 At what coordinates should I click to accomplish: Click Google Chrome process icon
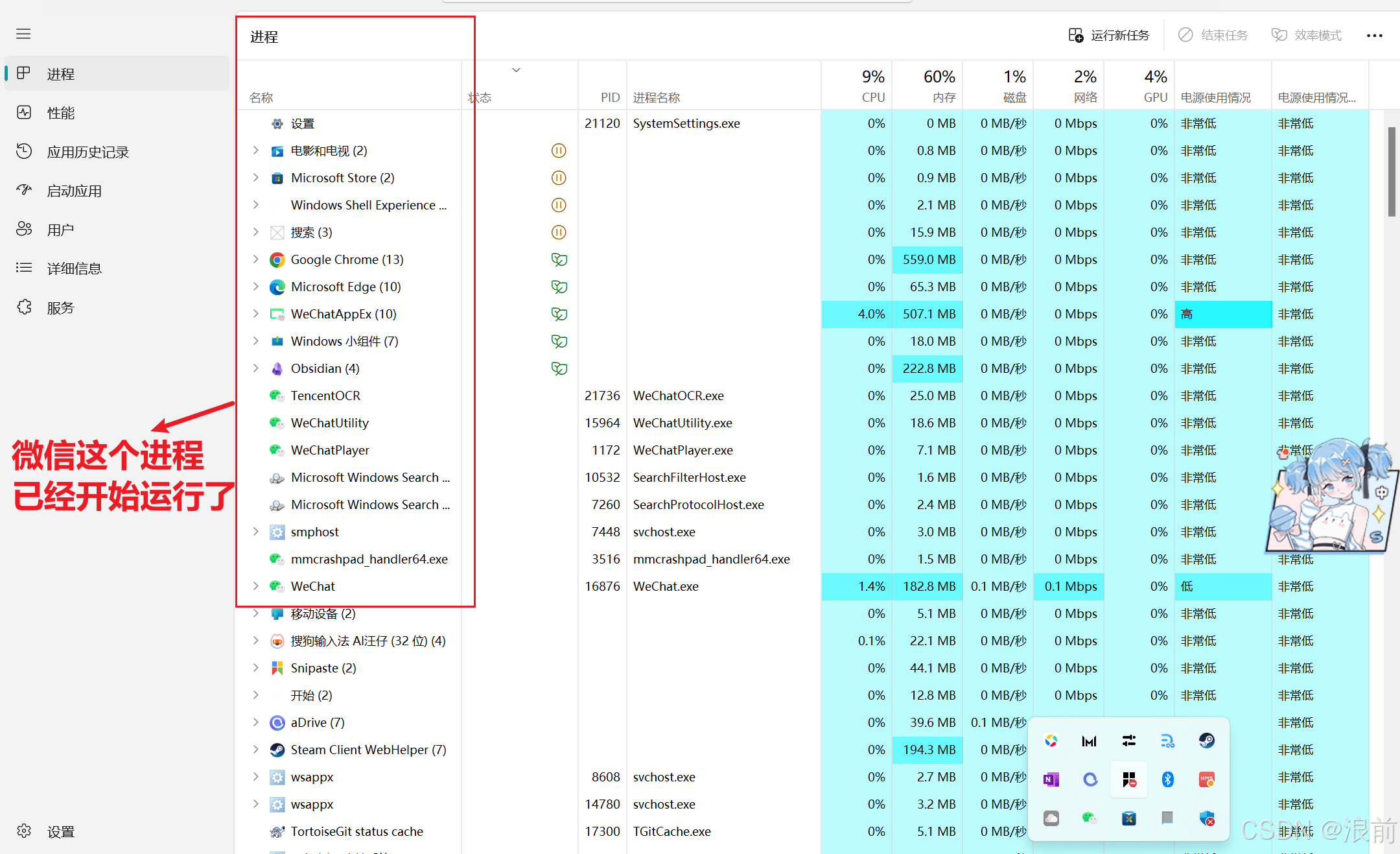[x=277, y=260]
